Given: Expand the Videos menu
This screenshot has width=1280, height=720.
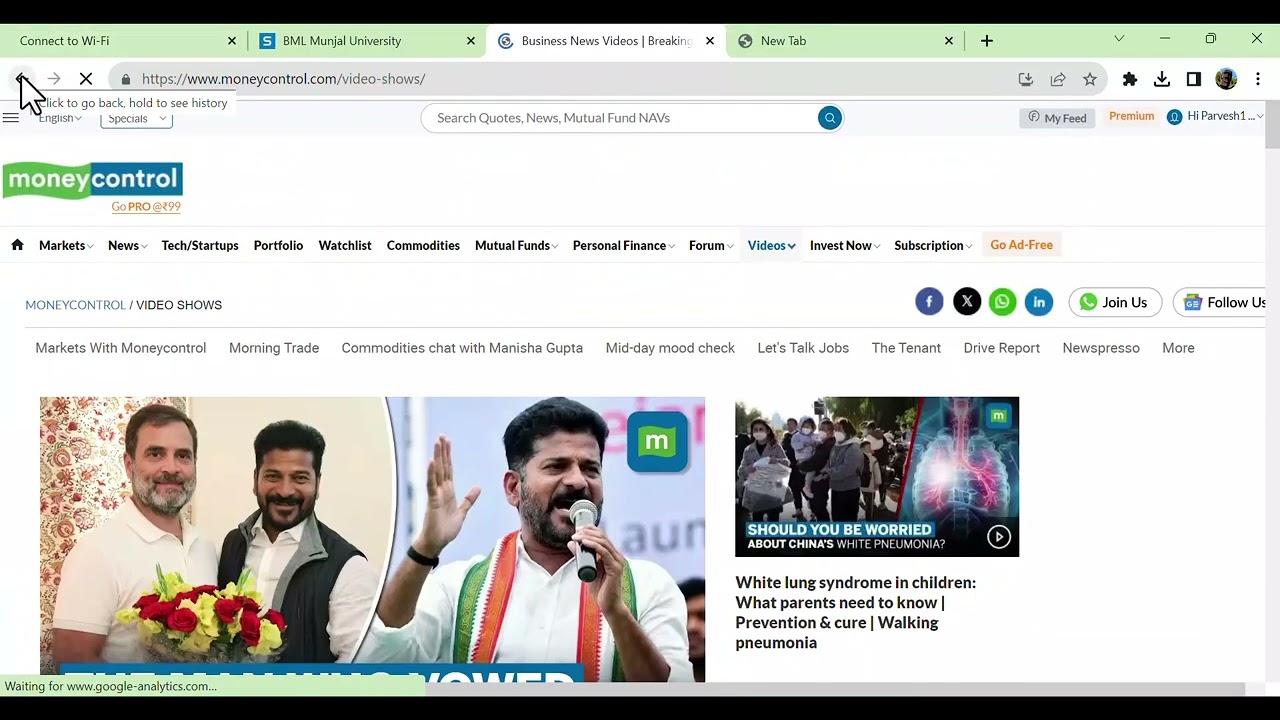Looking at the screenshot, I should pyautogui.click(x=771, y=245).
